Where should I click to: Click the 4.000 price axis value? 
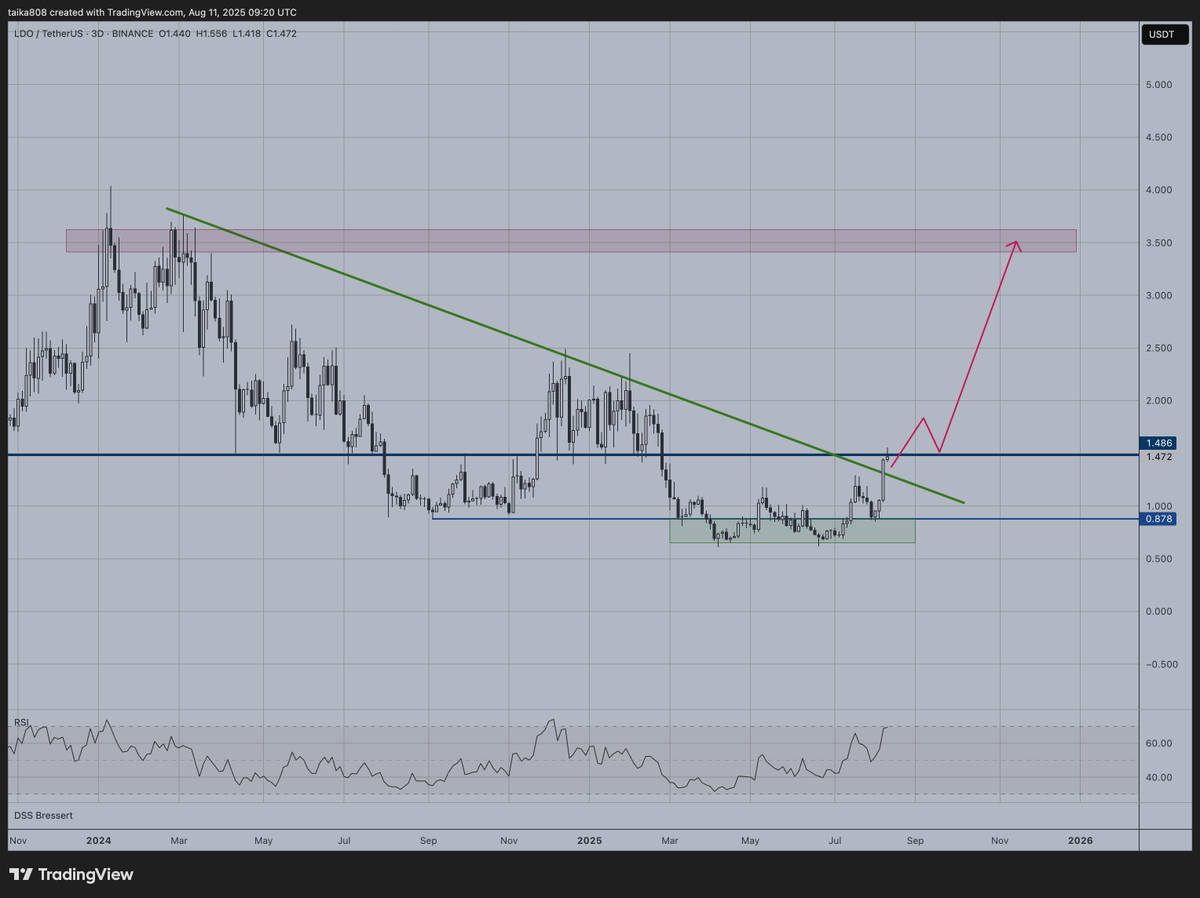tap(1160, 190)
